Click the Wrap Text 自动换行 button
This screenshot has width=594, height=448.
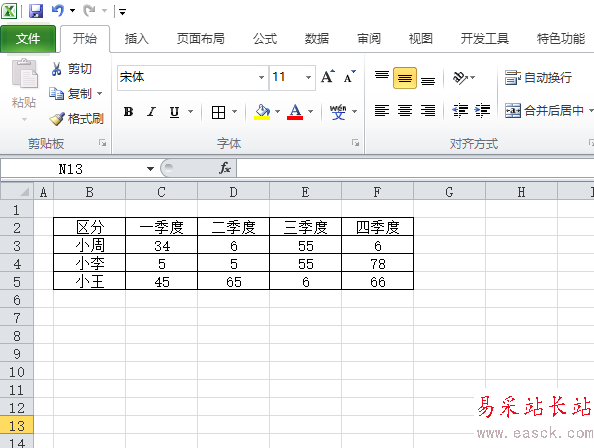(538, 78)
